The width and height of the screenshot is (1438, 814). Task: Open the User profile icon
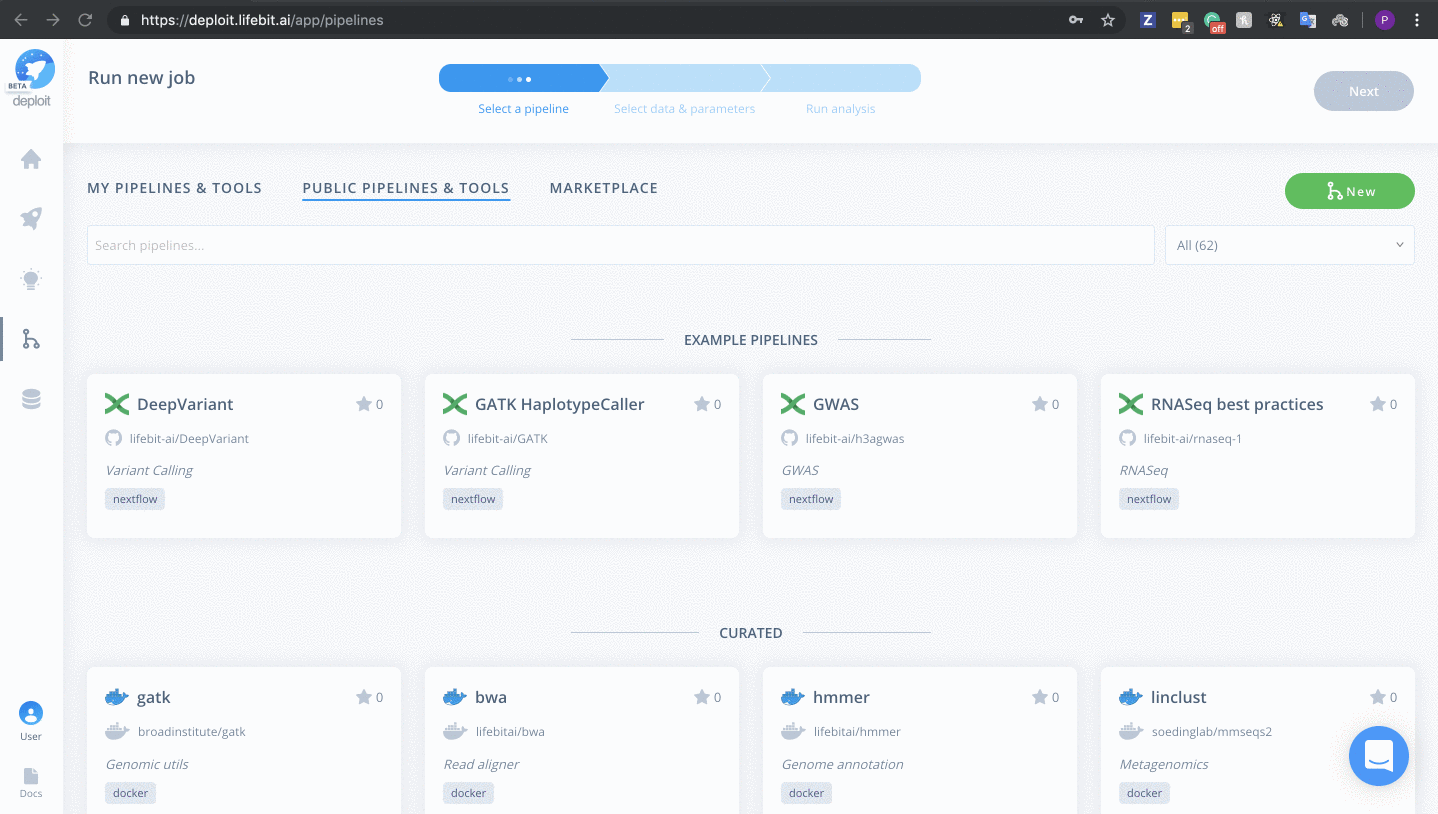[31, 713]
